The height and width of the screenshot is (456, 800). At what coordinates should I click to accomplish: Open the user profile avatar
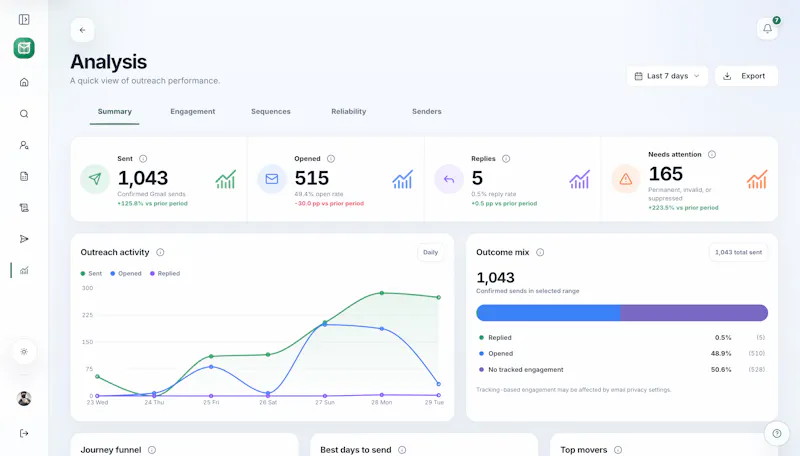(x=24, y=398)
